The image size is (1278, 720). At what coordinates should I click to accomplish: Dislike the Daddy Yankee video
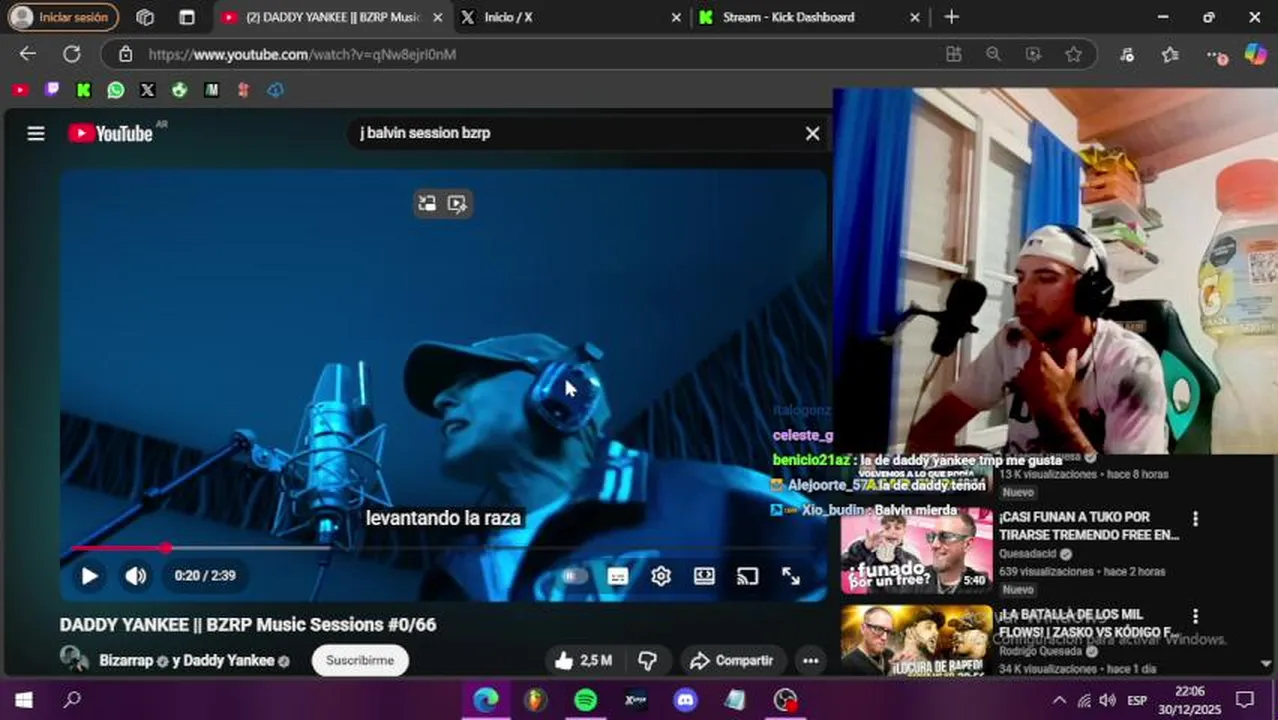(x=648, y=660)
